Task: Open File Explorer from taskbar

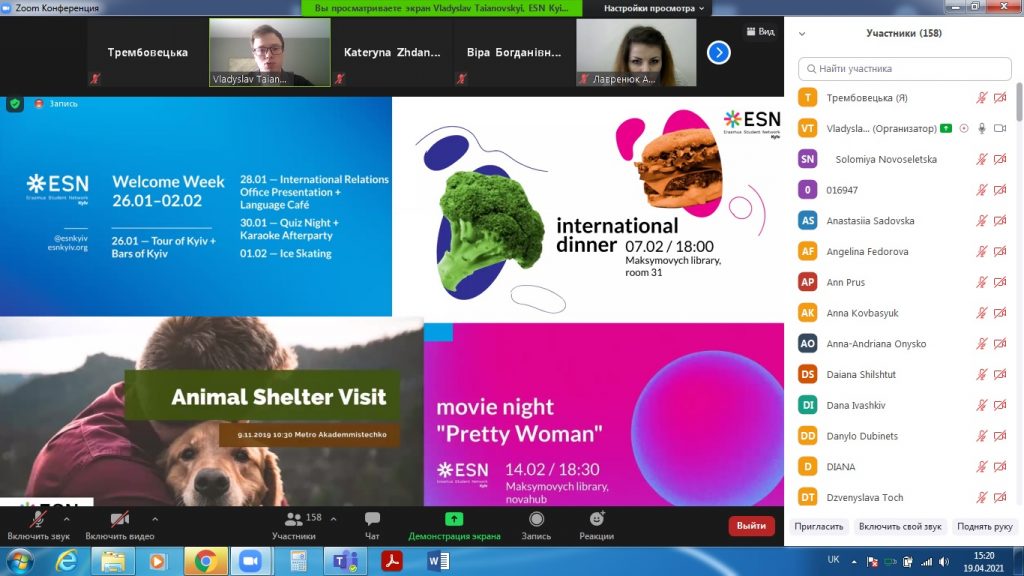Action: 113,561
